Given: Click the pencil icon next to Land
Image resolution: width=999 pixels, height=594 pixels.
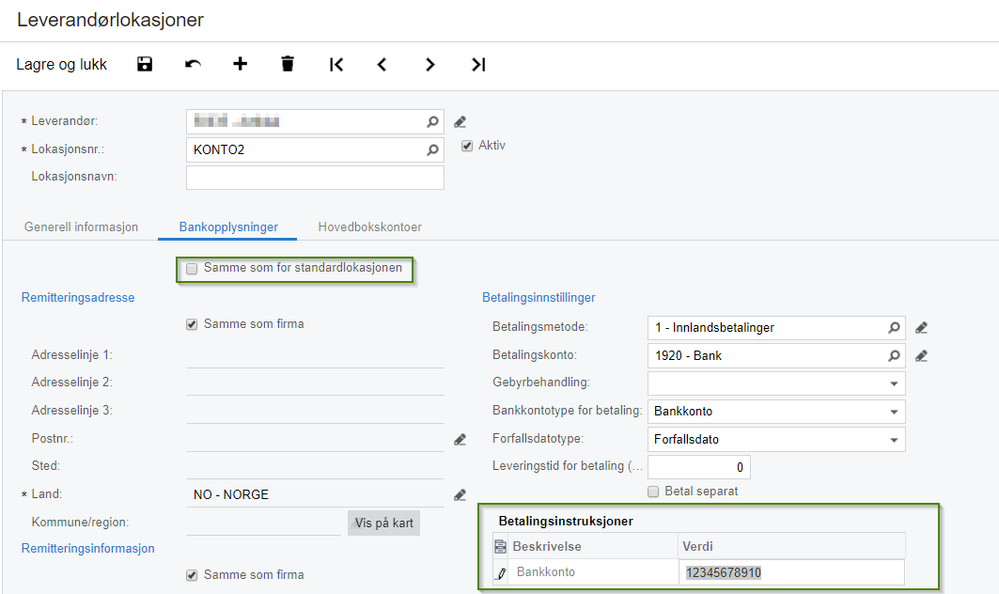Looking at the screenshot, I should coord(460,495).
